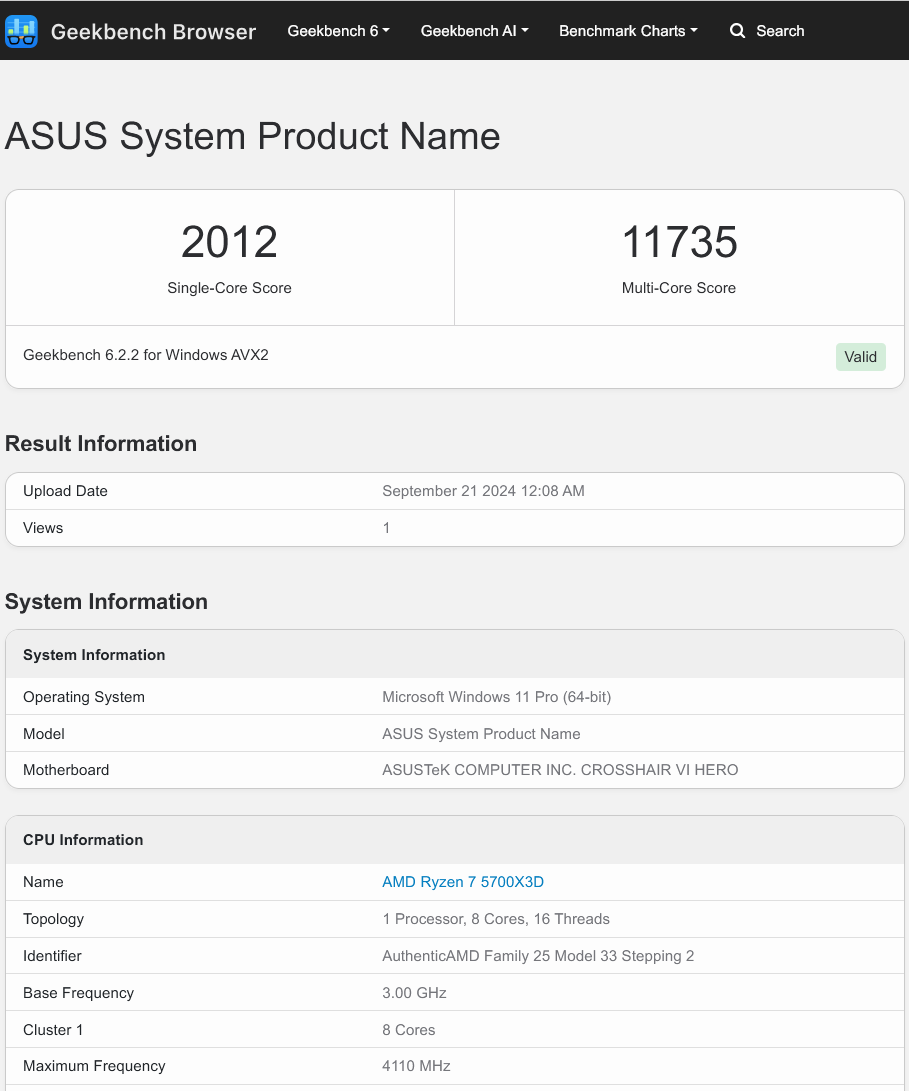Open the Benchmark Charts dropdown
This screenshot has height=1091, width=909.
click(x=628, y=31)
